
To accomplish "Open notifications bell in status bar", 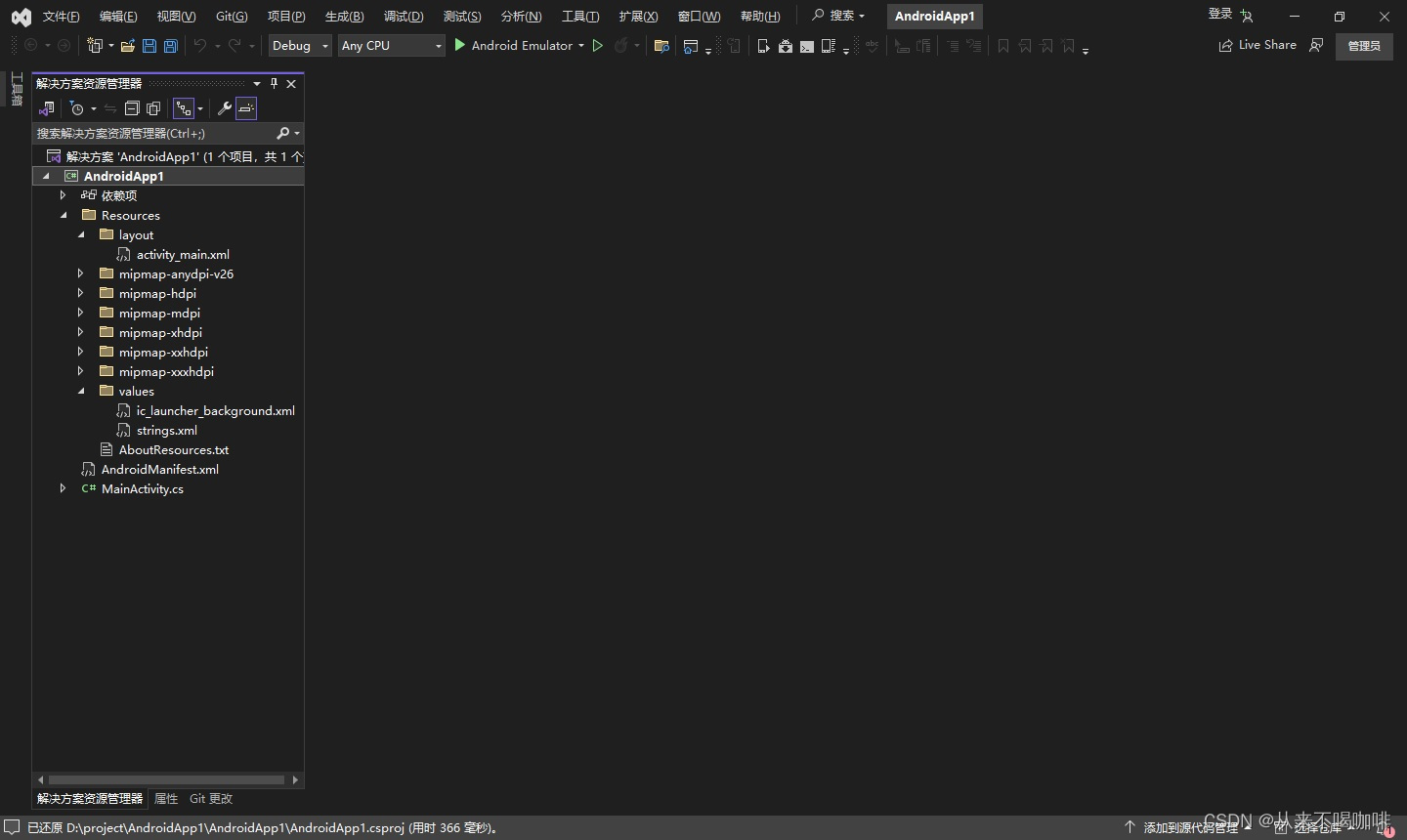I will (x=1386, y=827).
